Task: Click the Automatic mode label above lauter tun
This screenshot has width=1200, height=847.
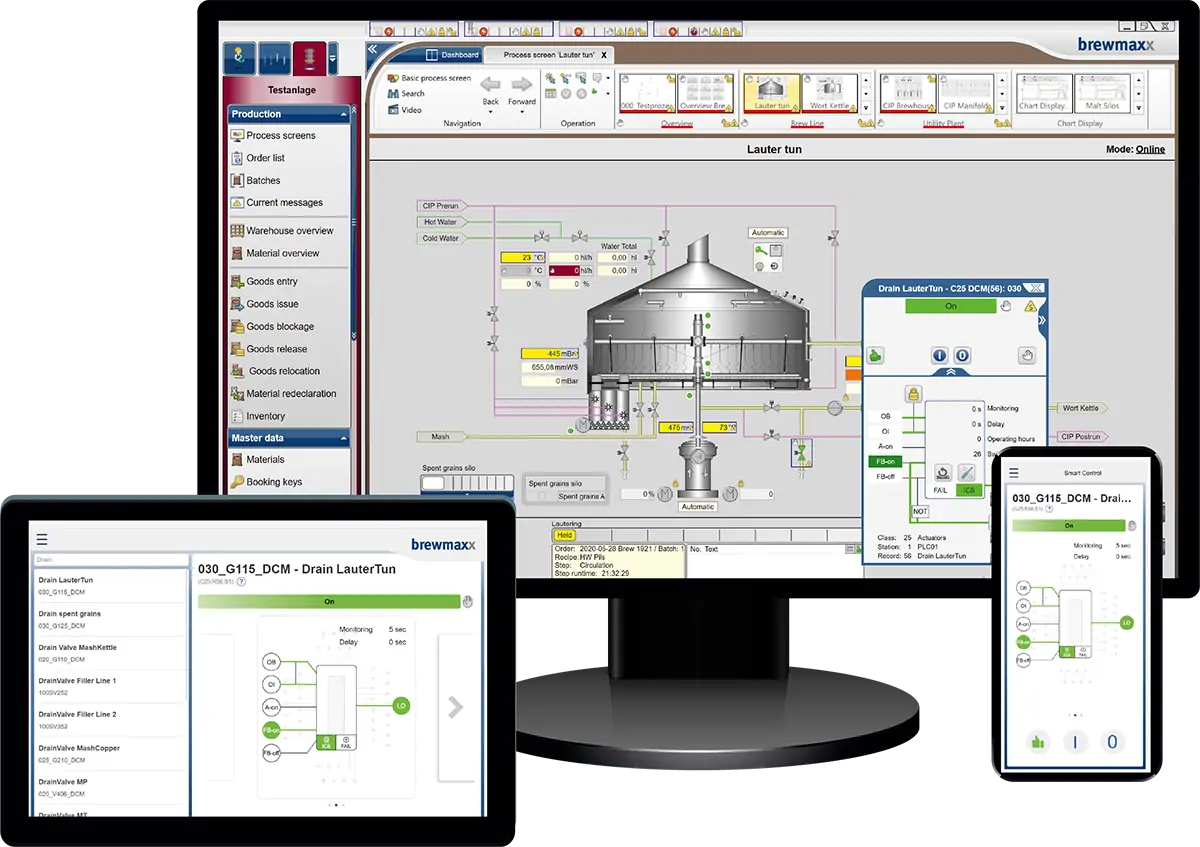Action: (769, 233)
